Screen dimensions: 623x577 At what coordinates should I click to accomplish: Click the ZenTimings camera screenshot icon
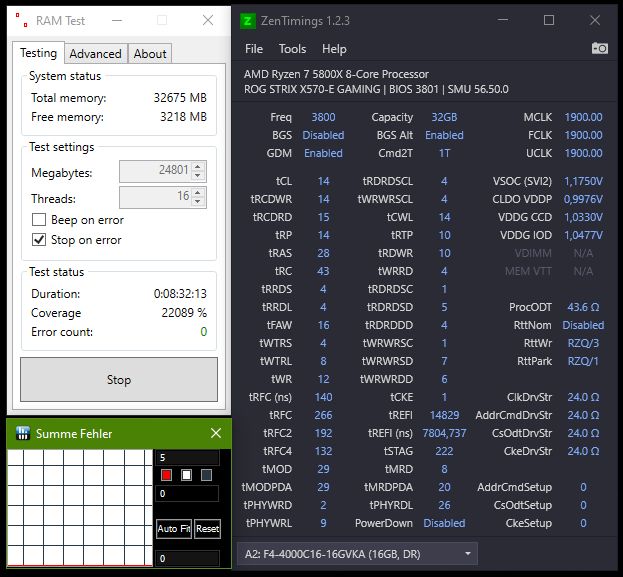point(599,48)
